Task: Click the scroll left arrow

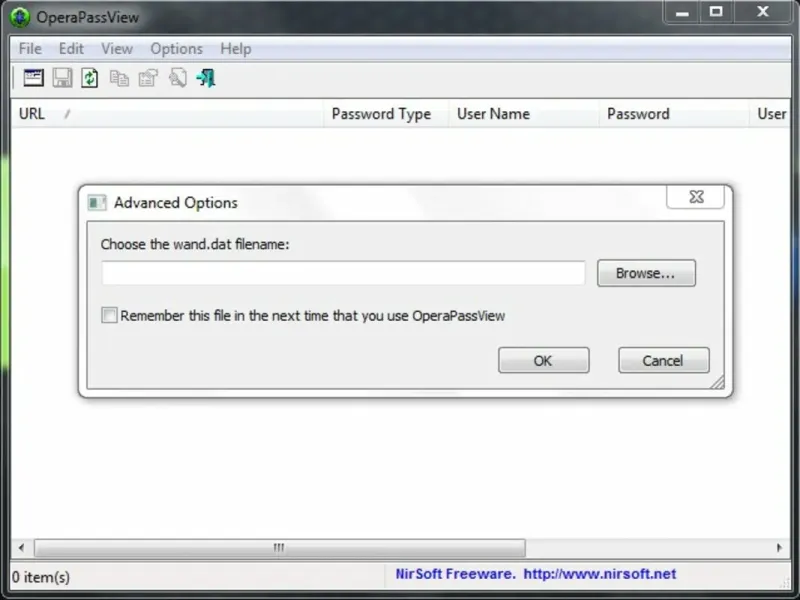Action: click(21, 548)
